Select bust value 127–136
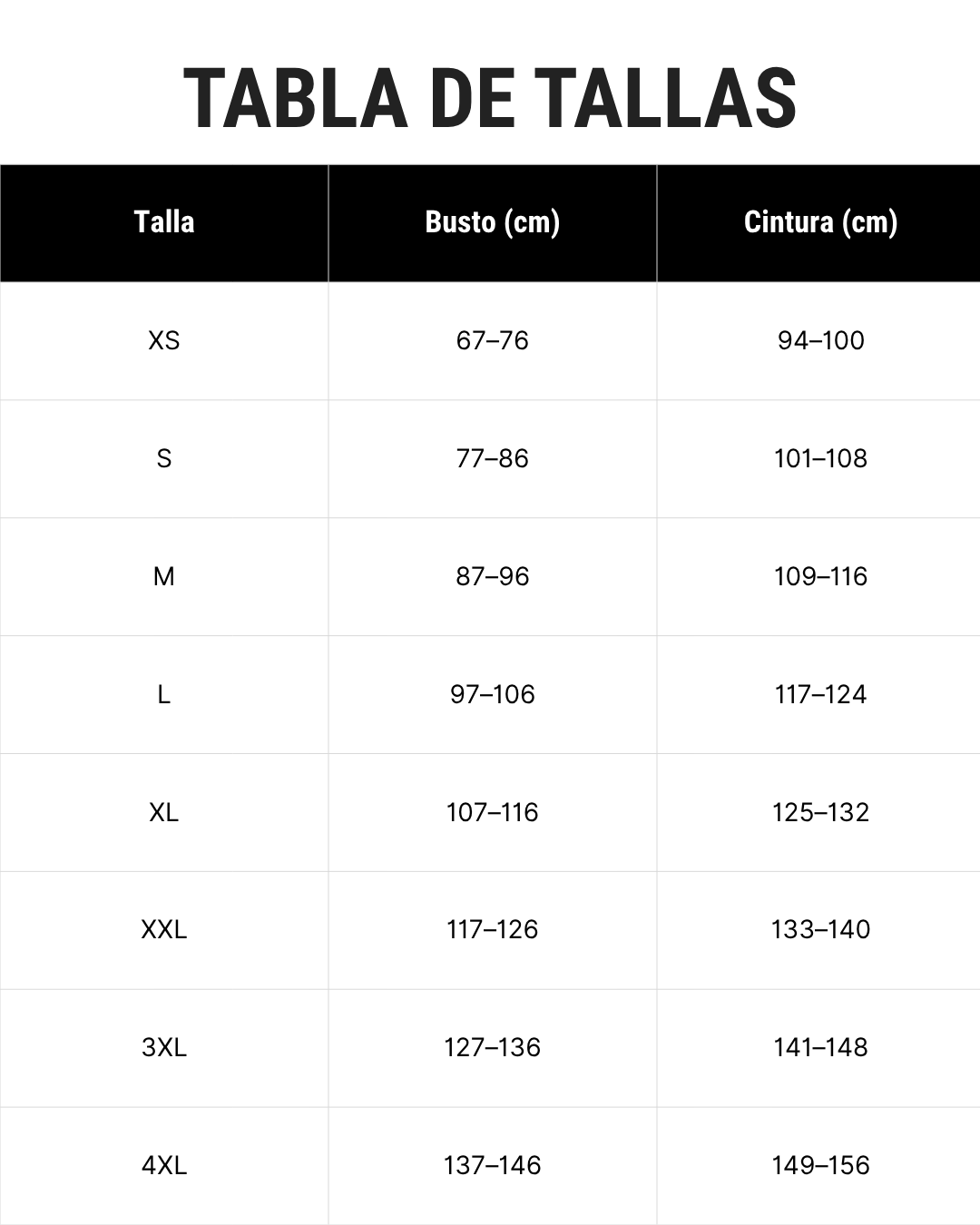The width and height of the screenshot is (980, 1225). 493,1047
